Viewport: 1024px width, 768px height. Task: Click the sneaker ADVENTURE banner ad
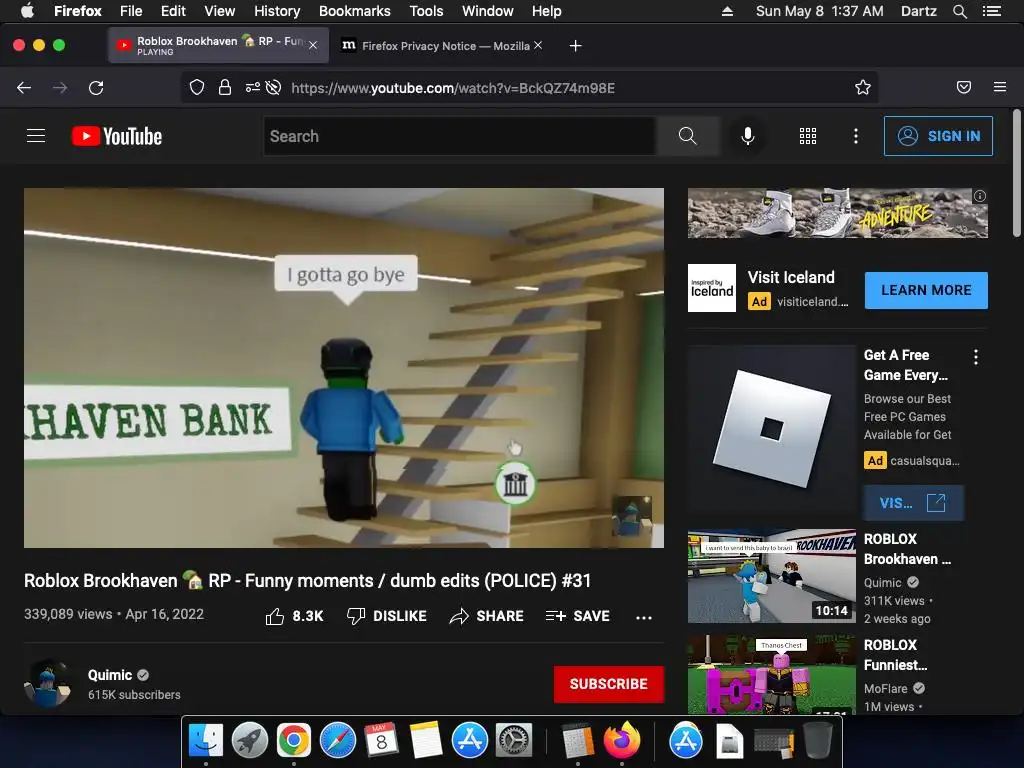[837, 213]
